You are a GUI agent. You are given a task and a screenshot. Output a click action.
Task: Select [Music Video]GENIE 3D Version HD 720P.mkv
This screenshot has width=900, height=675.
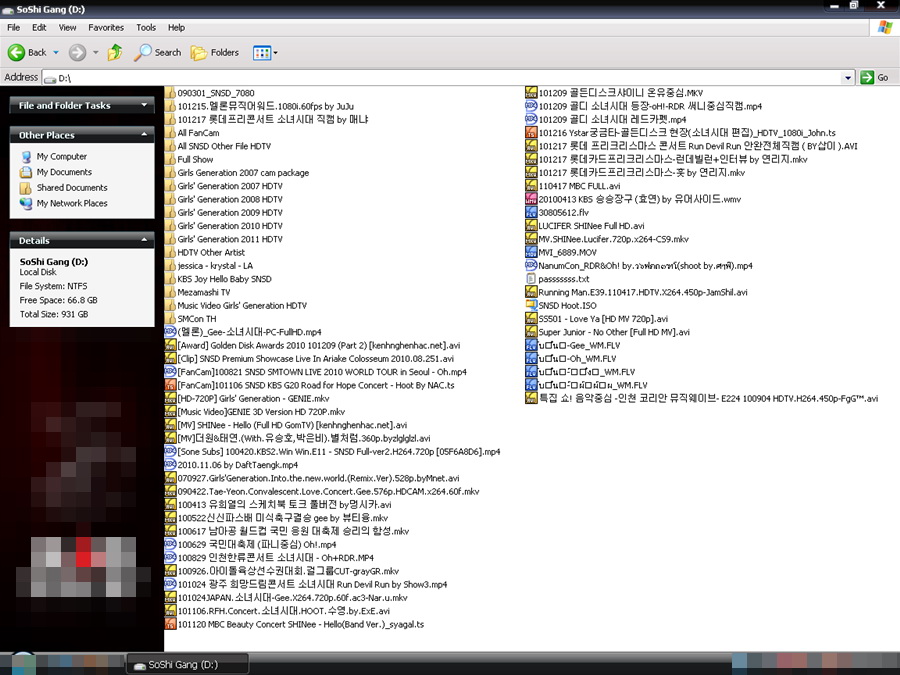pos(261,412)
